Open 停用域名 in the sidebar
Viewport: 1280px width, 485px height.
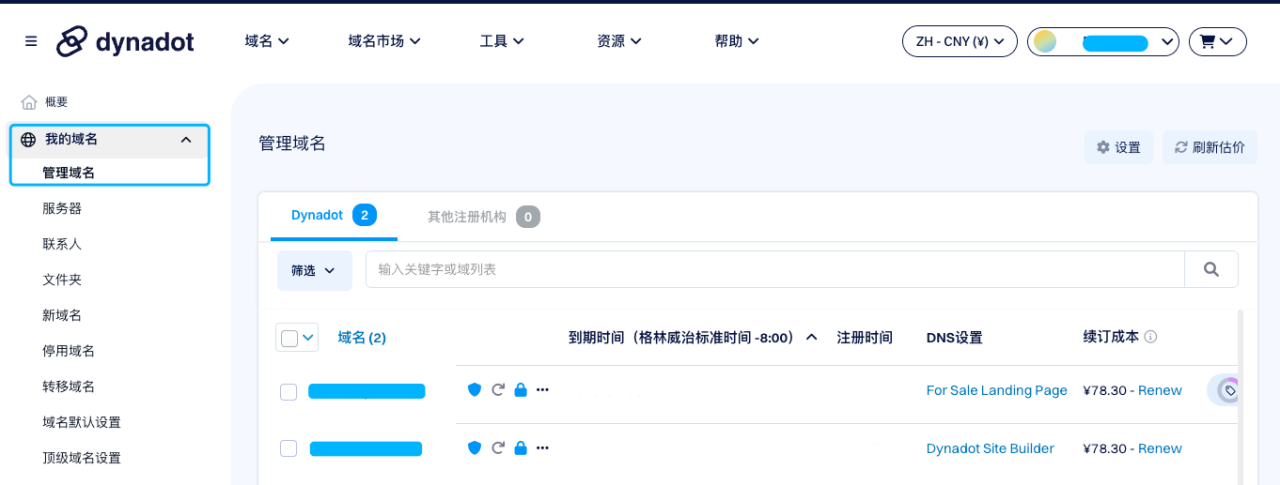pyautogui.click(x=69, y=351)
